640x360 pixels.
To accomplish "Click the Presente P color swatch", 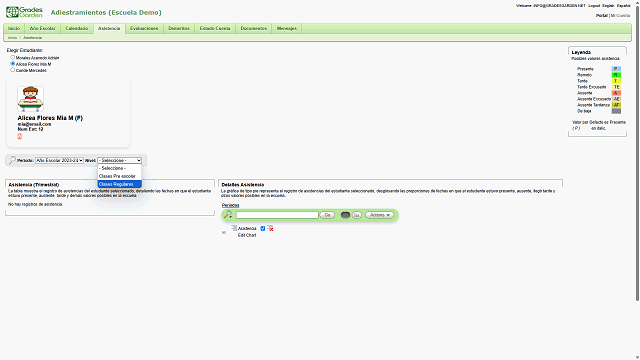I will pyautogui.click(x=616, y=69).
